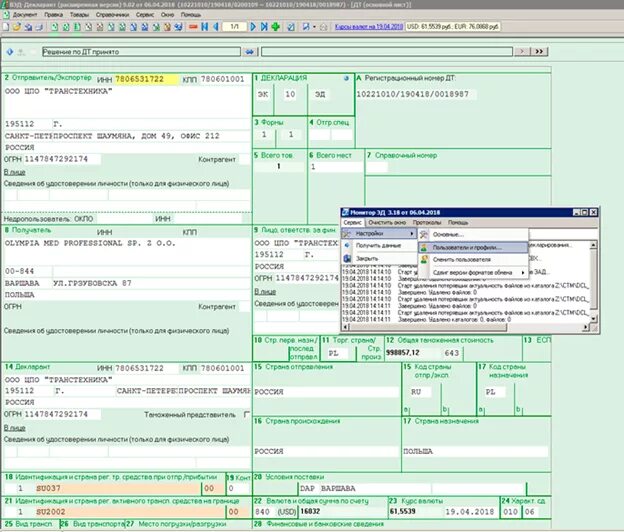Open the Курсы валют на 19.04.2018 link

pyautogui.click(x=369, y=27)
